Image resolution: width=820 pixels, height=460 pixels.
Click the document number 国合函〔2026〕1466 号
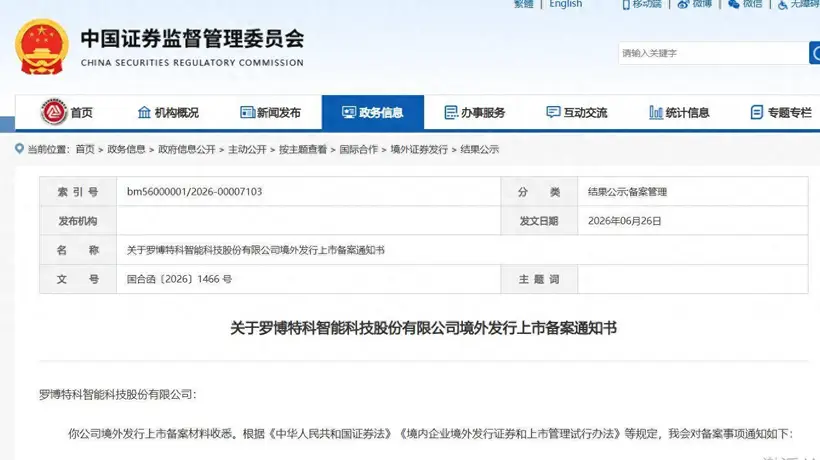(179, 279)
